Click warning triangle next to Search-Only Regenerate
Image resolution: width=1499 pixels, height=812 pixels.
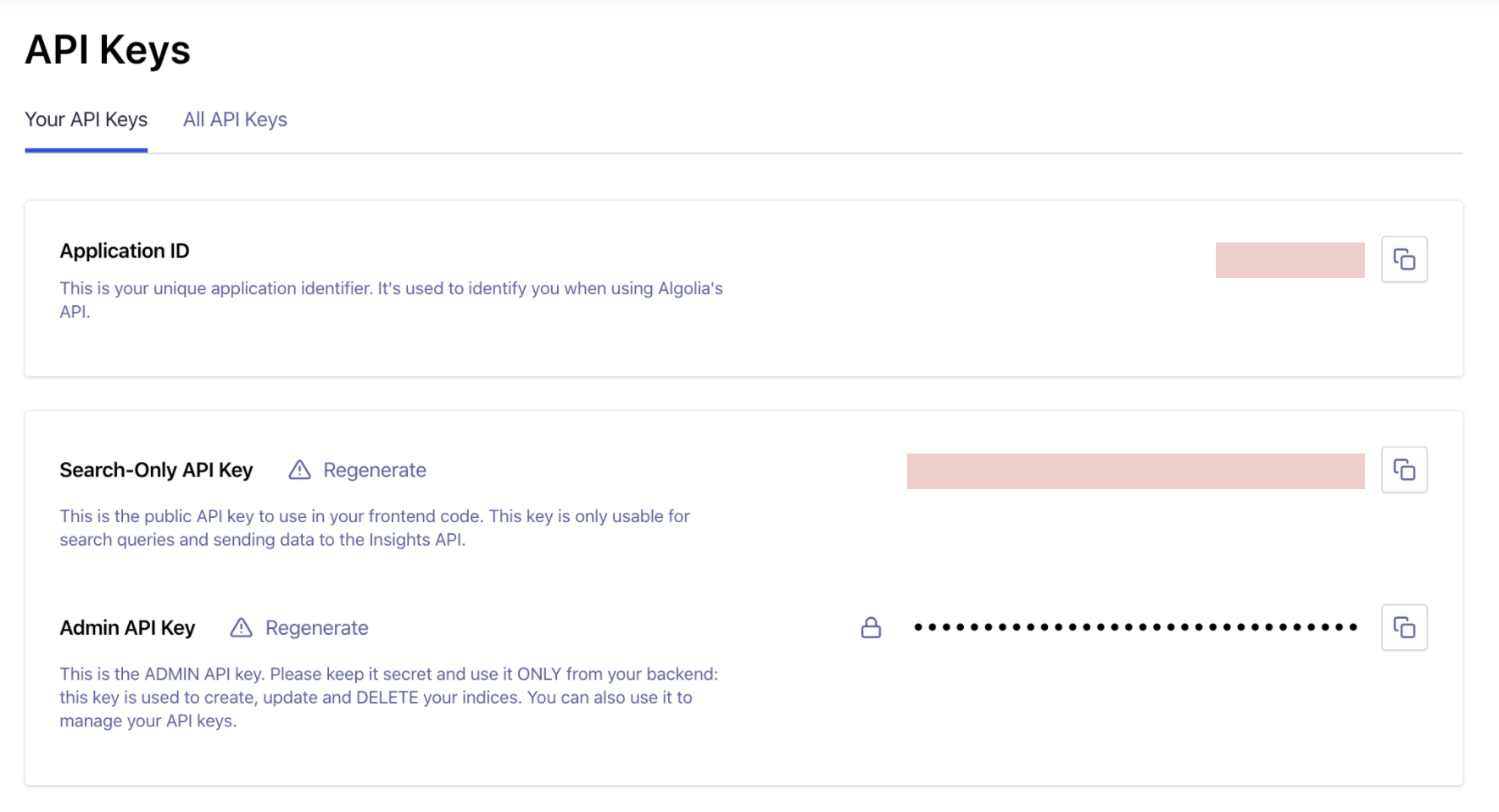coord(299,470)
